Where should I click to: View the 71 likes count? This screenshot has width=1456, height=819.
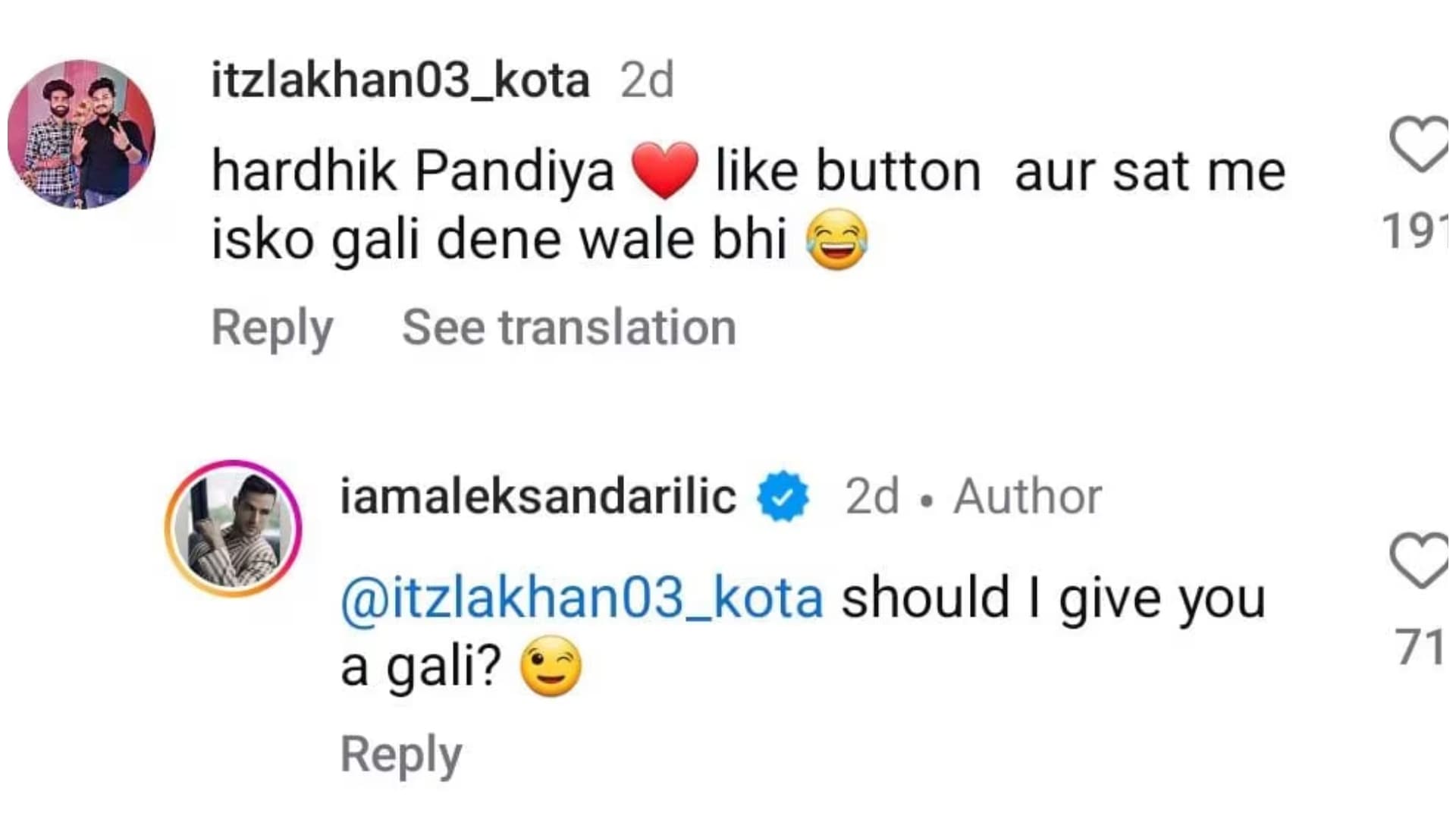(x=1420, y=648)
